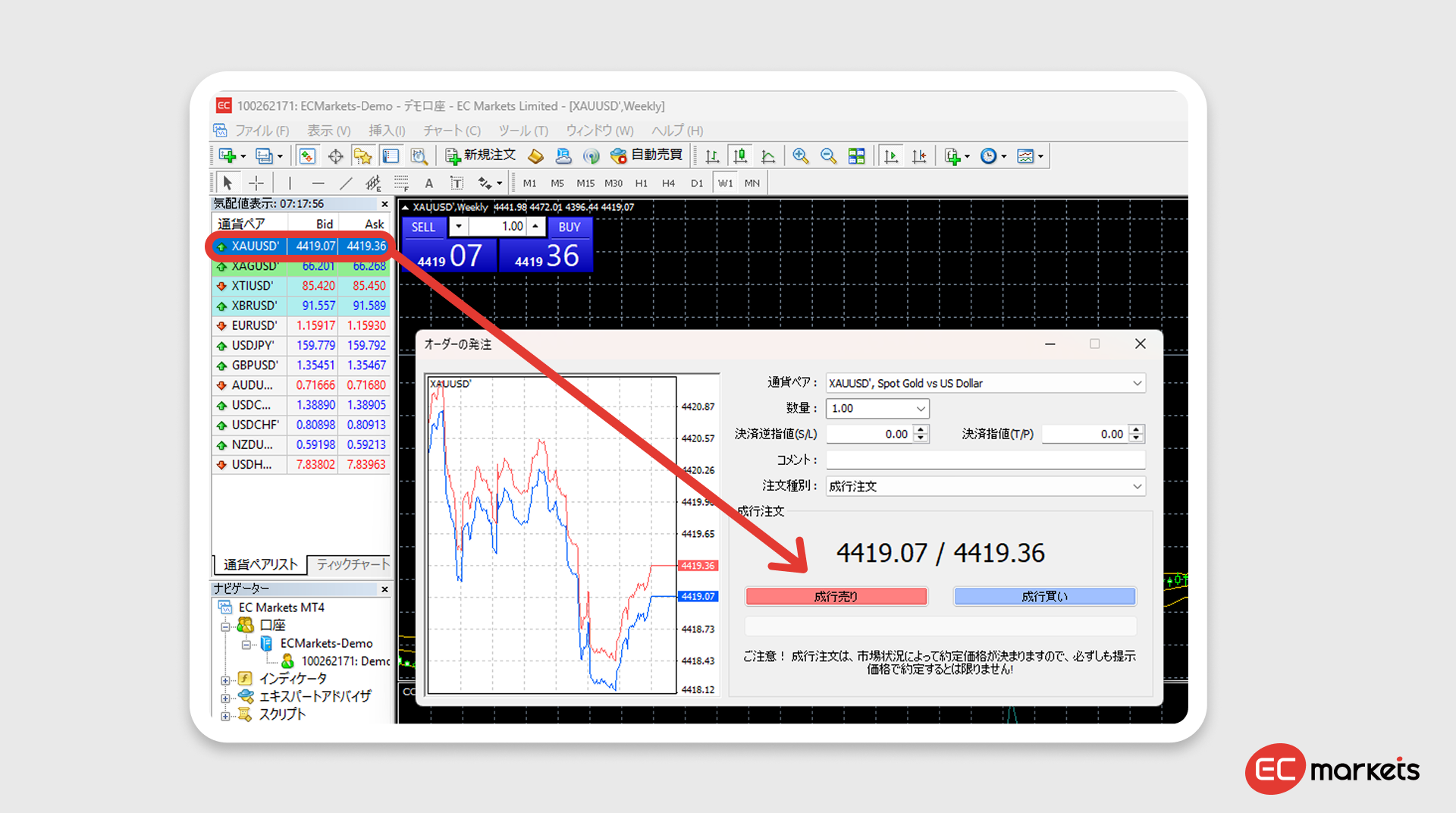1456x813 pixels.
Task: Click the コメント comment input field
Action: pos(985,460)
